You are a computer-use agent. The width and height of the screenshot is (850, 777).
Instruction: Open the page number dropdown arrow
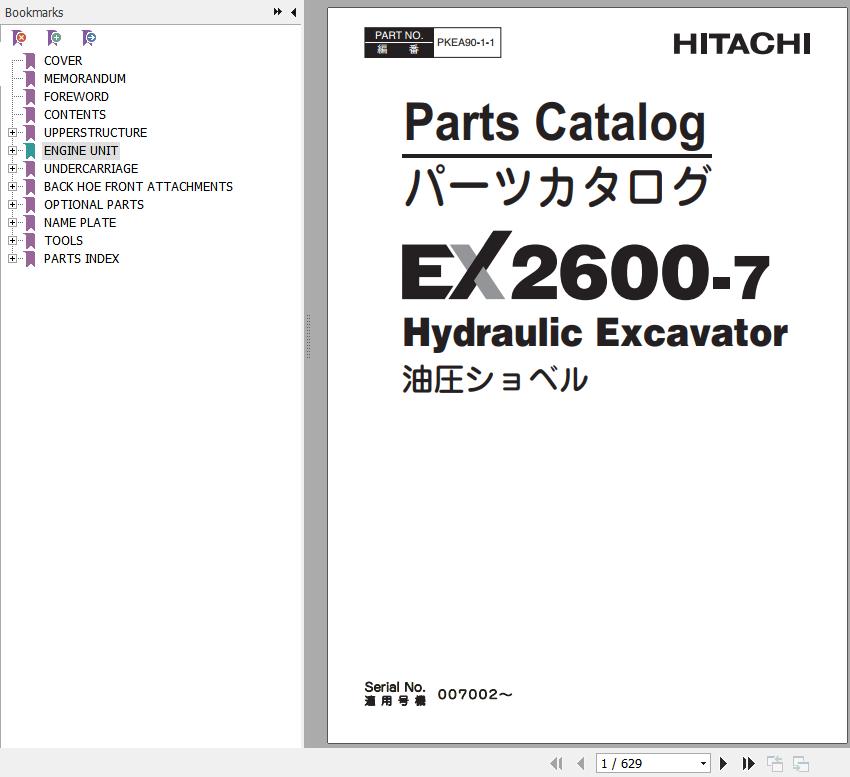(x=703, y=763)
